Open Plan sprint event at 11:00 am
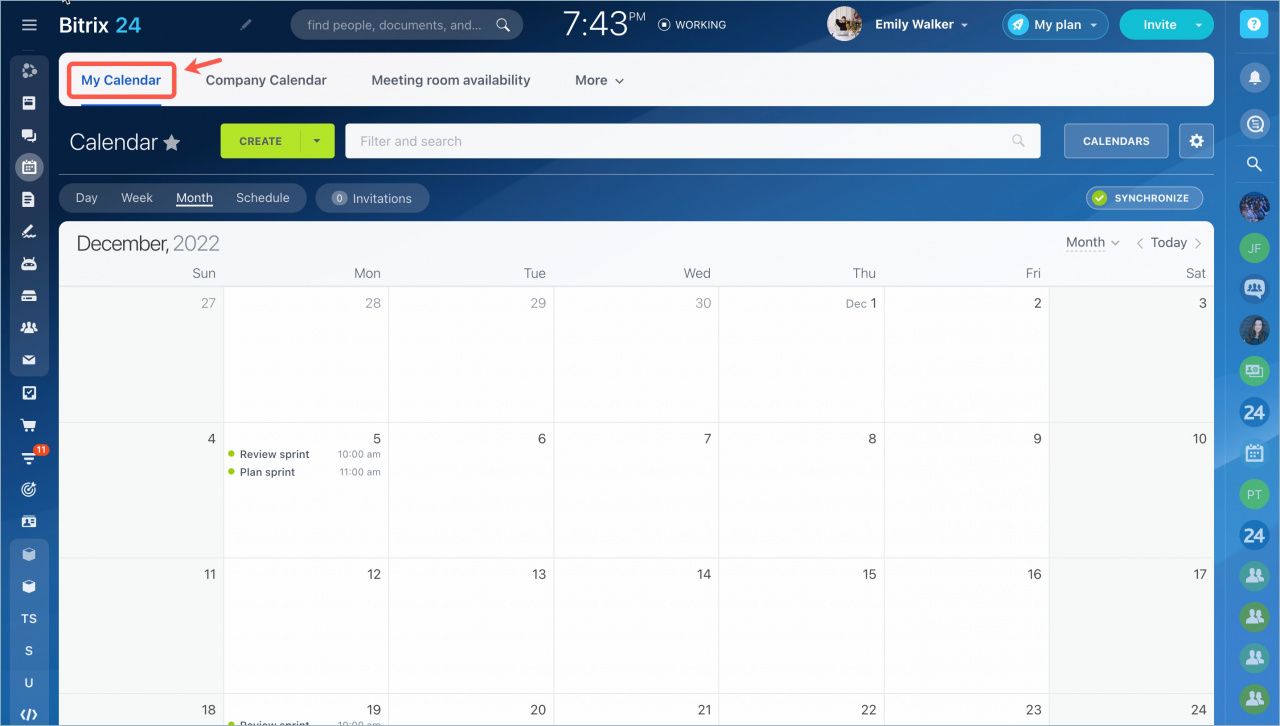The height and width of the screenshot is (726, 1280). (305, 472)
